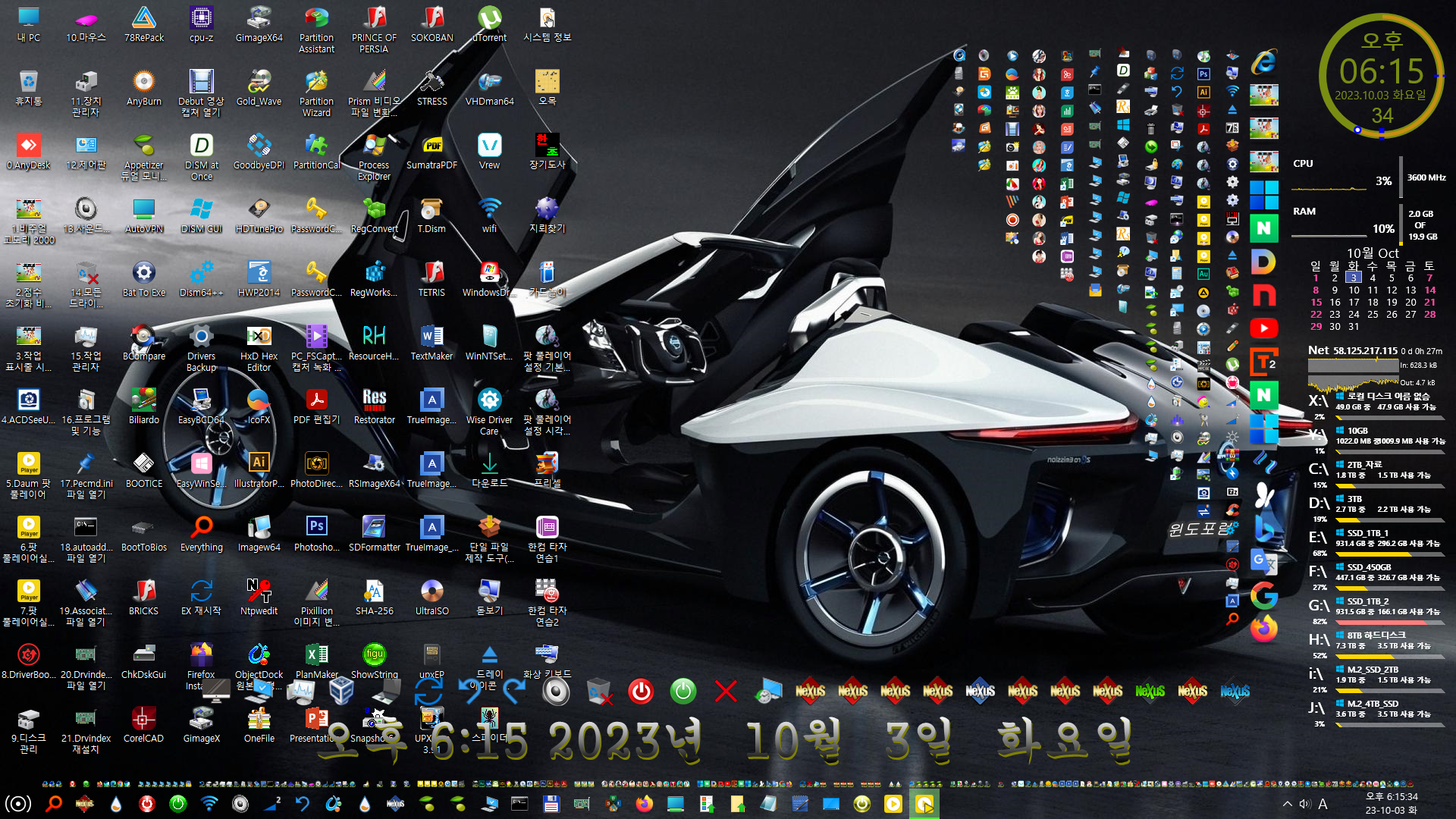Open Firefox from the taskbar
This screenshot has height=819, width=1456.
click(x=645, y=804)
